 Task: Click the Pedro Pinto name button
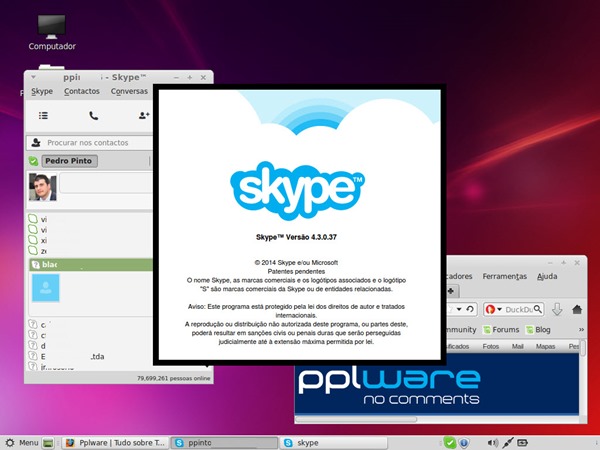click(69, 161)
